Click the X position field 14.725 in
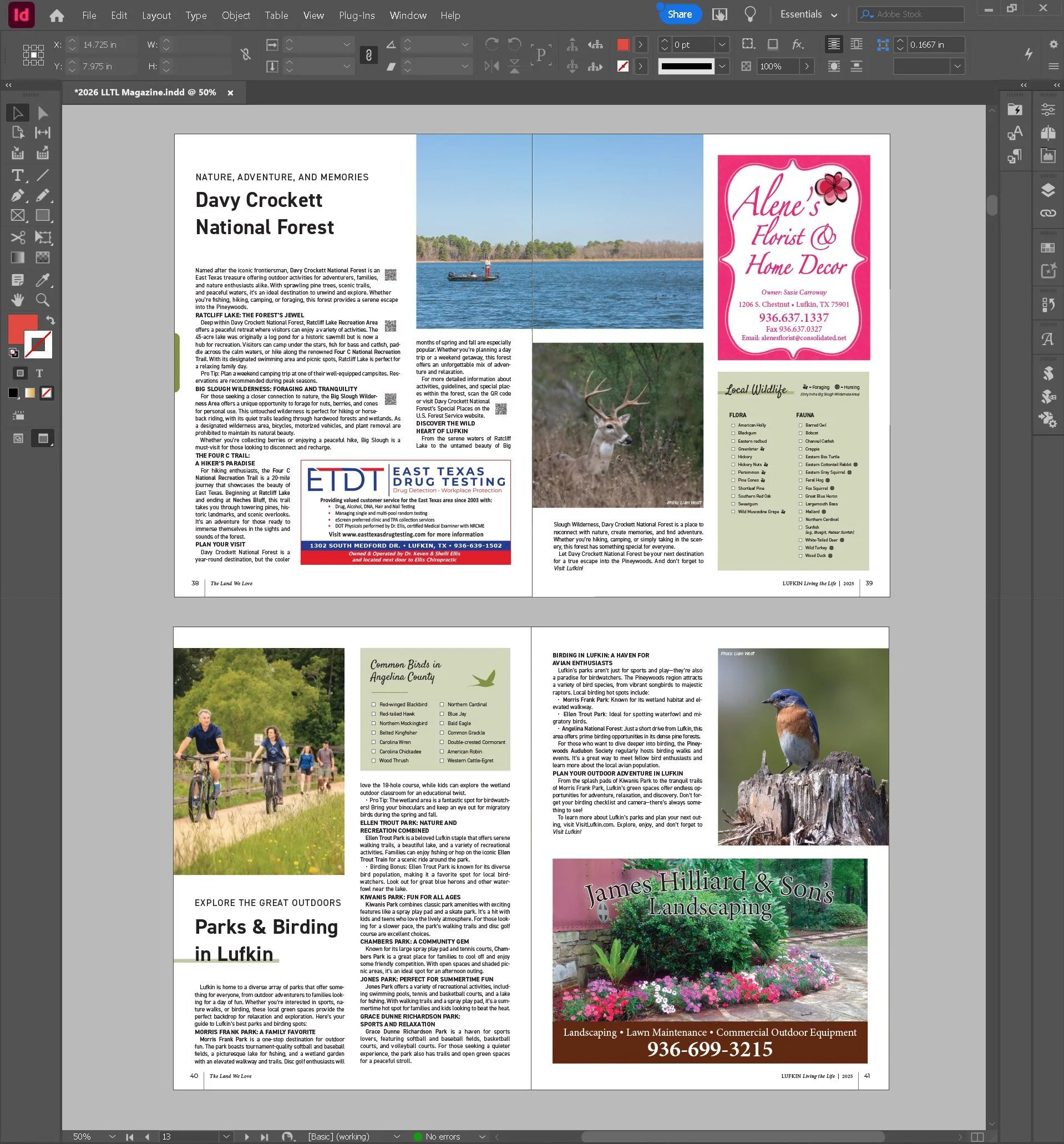The width and height of the screenshot is (1064, 1144). point(107,44)
